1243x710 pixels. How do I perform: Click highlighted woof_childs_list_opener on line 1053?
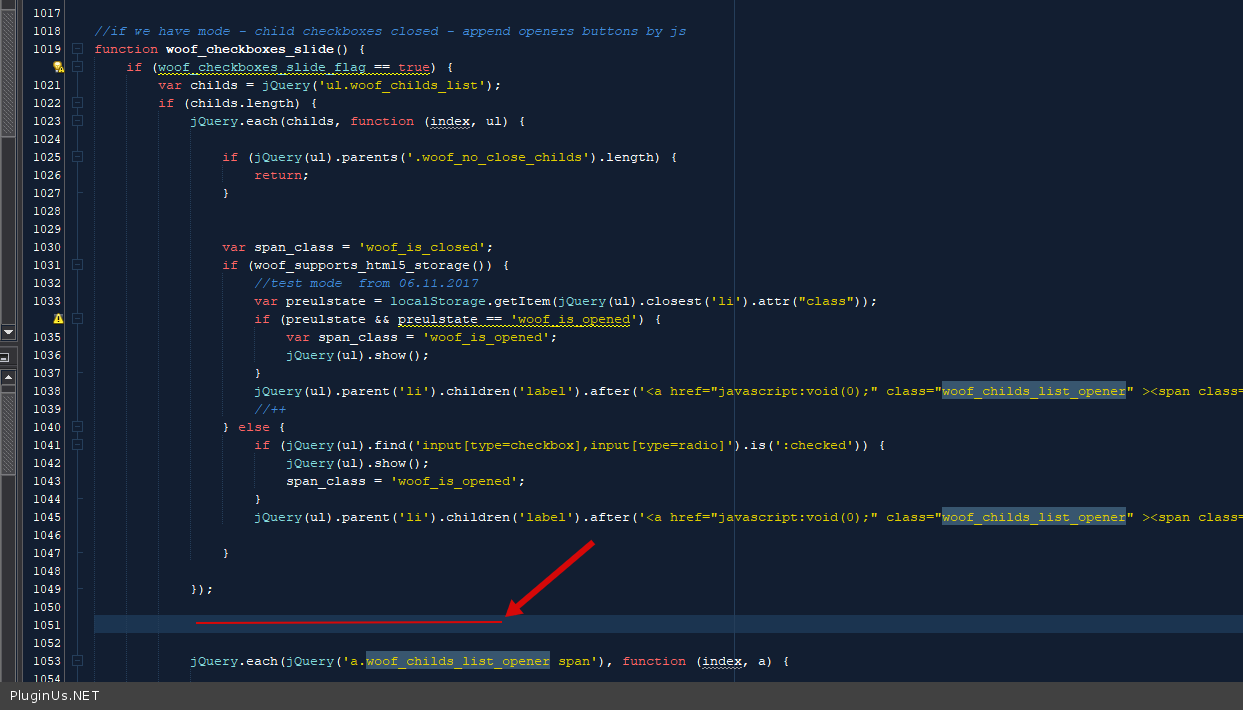[457, 661]
